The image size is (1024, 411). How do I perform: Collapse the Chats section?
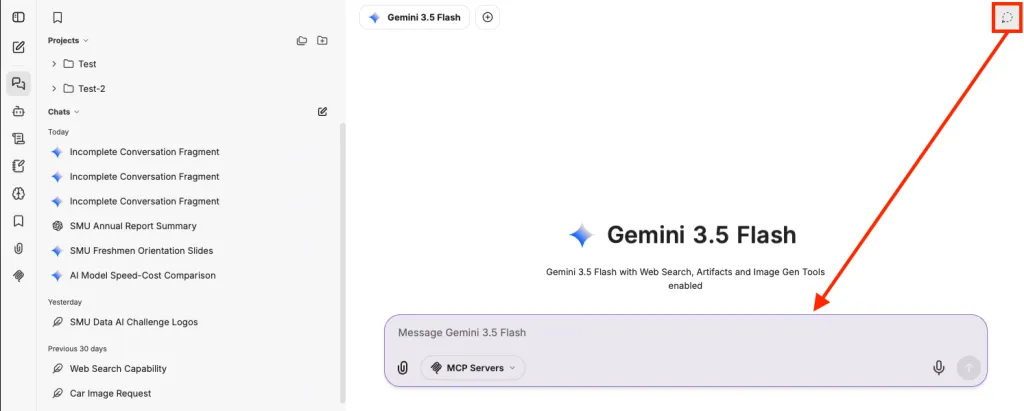coord(63,112)
